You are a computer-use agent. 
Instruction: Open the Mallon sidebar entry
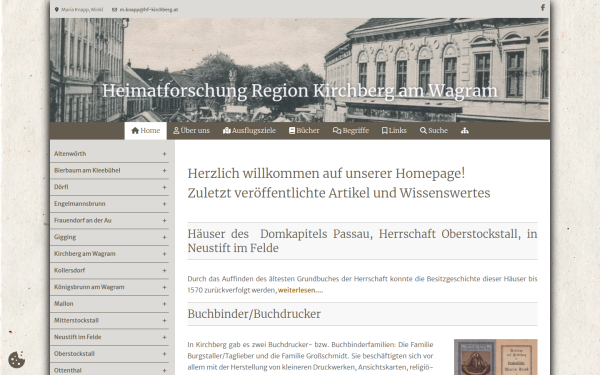coord(64,304)
